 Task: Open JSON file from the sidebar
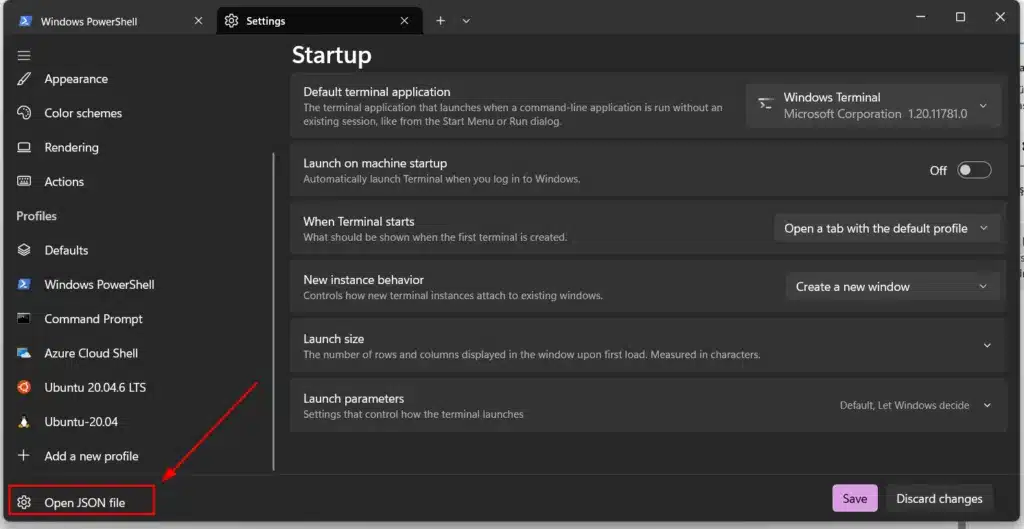pyautogui.click(x=82, y=502)
